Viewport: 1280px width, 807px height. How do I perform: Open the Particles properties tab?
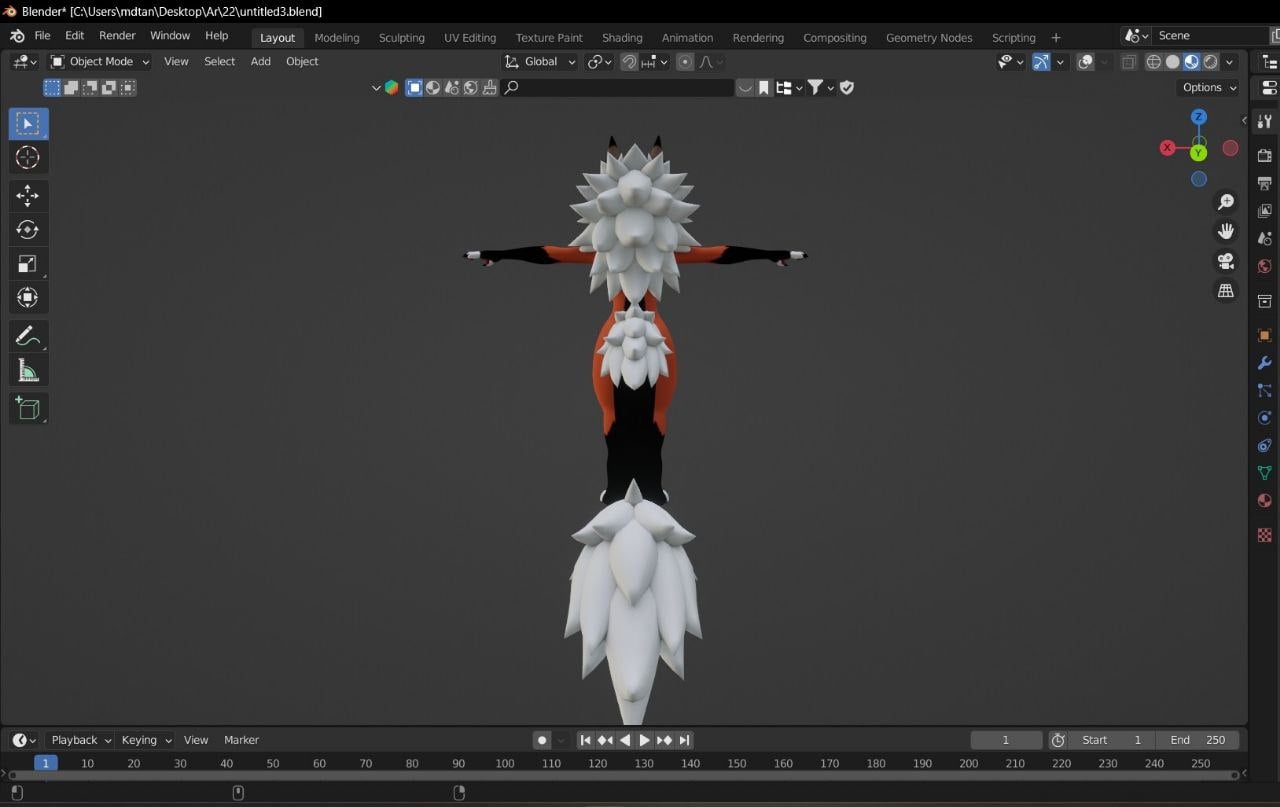pyautogui.click(x=1265, y=391)
